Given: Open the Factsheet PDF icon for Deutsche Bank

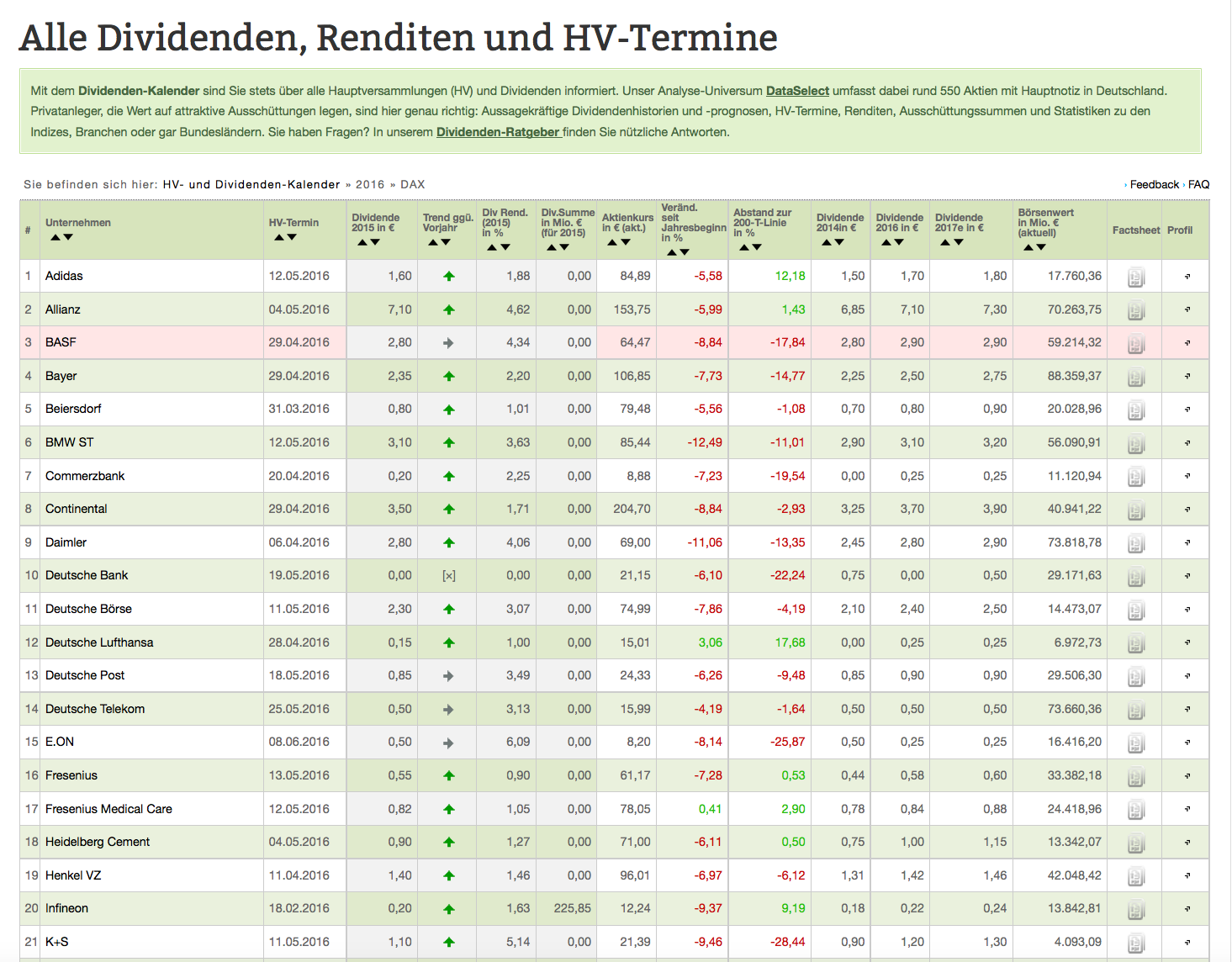Looking at the screenshot, I should [x=1136, y=576].
